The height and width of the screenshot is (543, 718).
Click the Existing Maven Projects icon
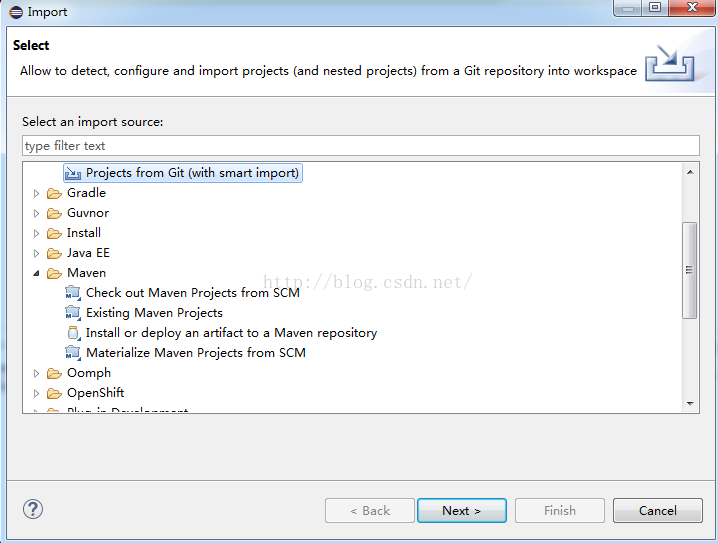pos(73,313)
